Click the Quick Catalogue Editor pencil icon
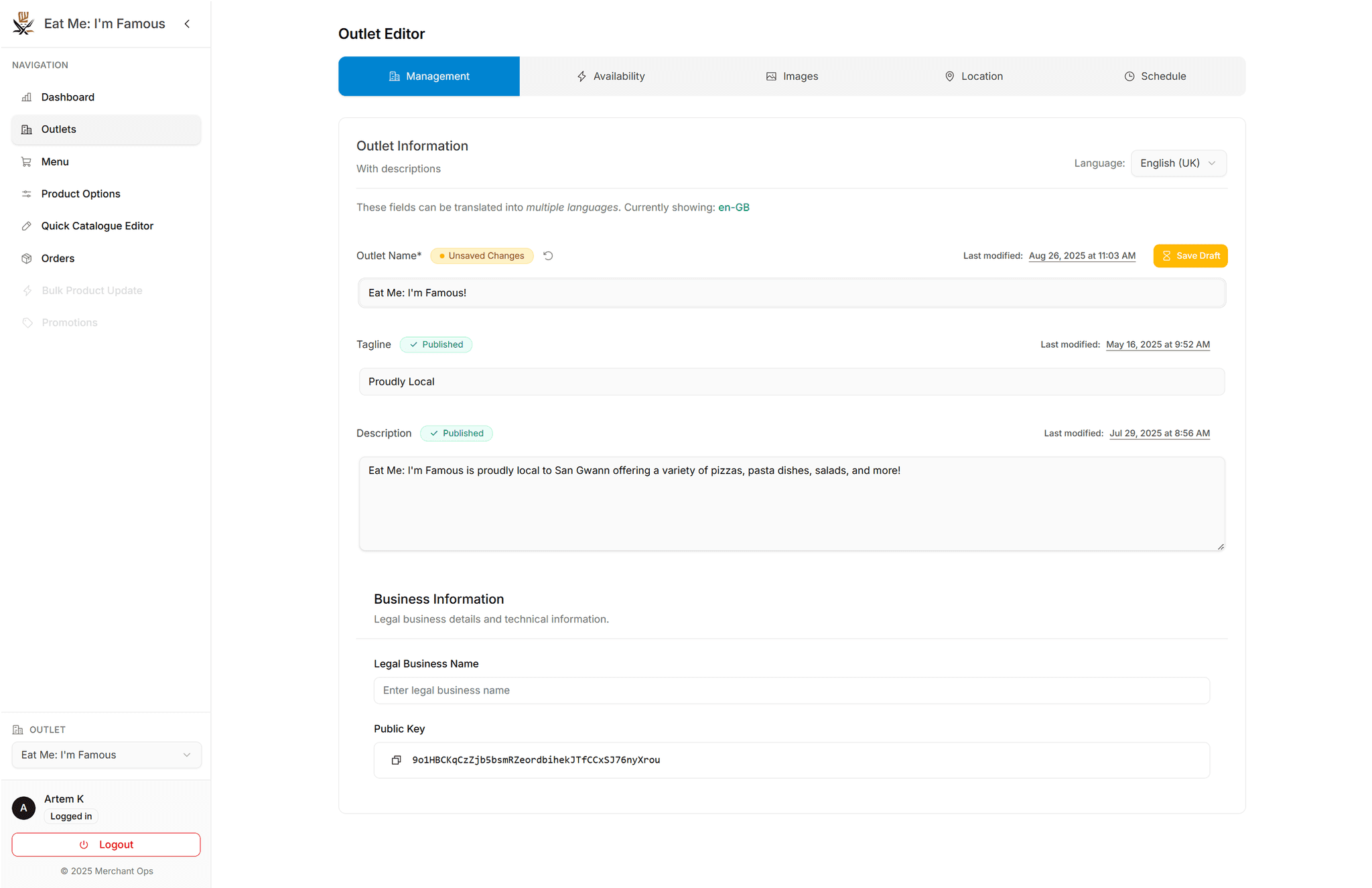The width and height of the screenshot is (1372, 888). click(x=27, y=226)
